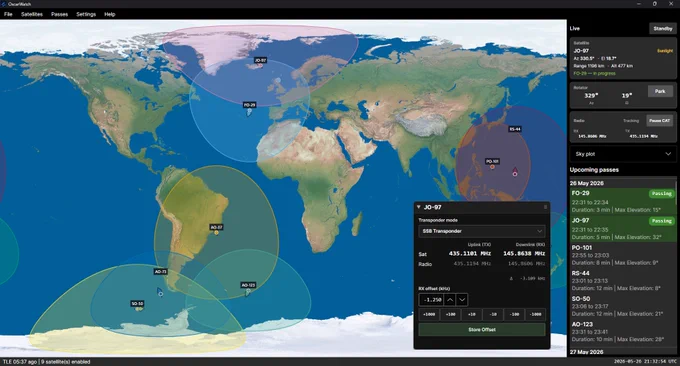Click the Store Offset button
680x366 pixels.
[482, 330]
